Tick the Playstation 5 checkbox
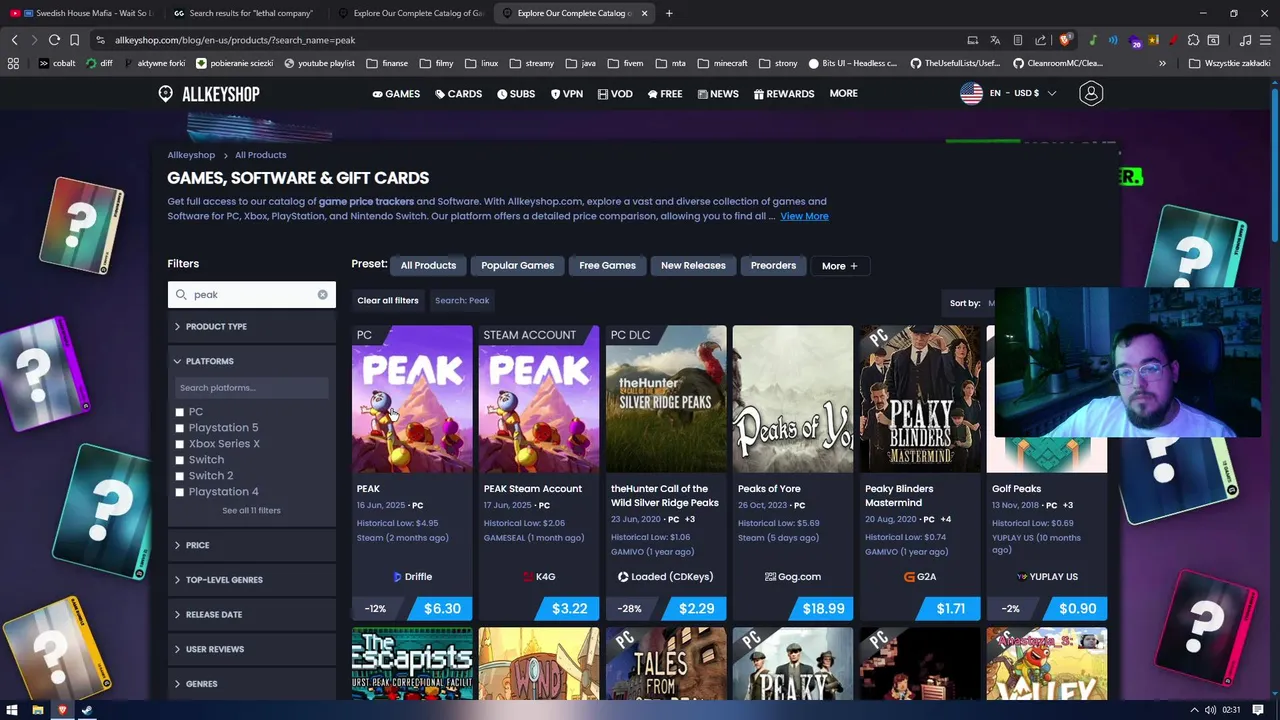Image resolution: width=1280 pixels, height=720 pixels. click(180, 428)
